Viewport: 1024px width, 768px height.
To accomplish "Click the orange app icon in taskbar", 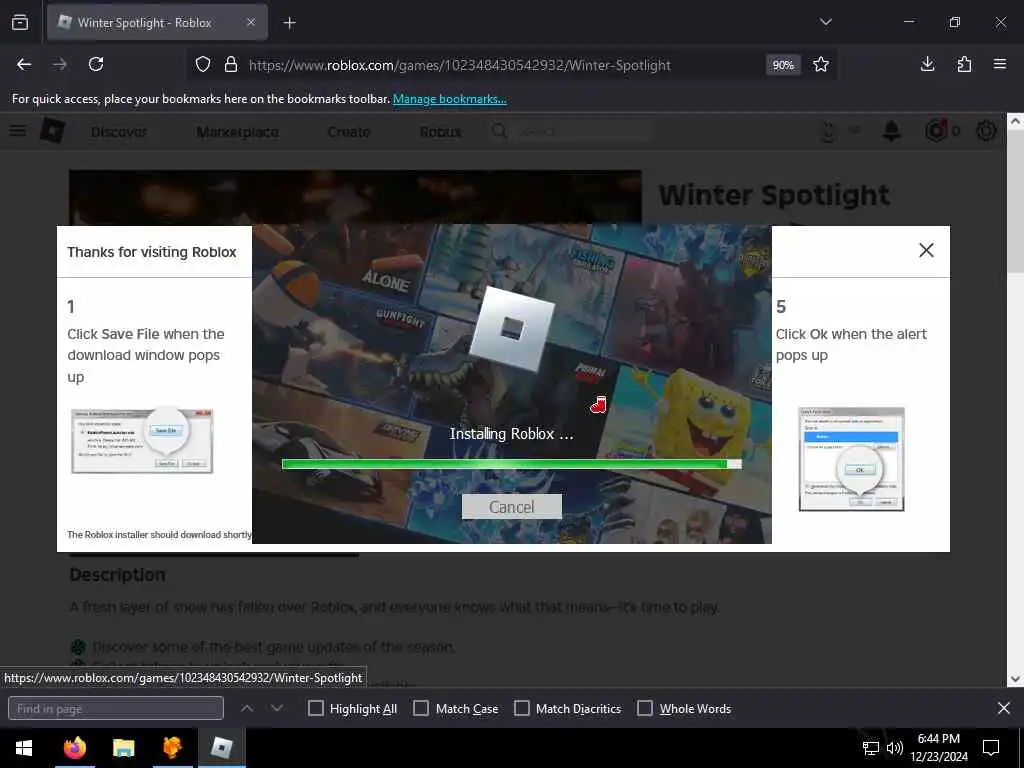I will pos(172,748).
